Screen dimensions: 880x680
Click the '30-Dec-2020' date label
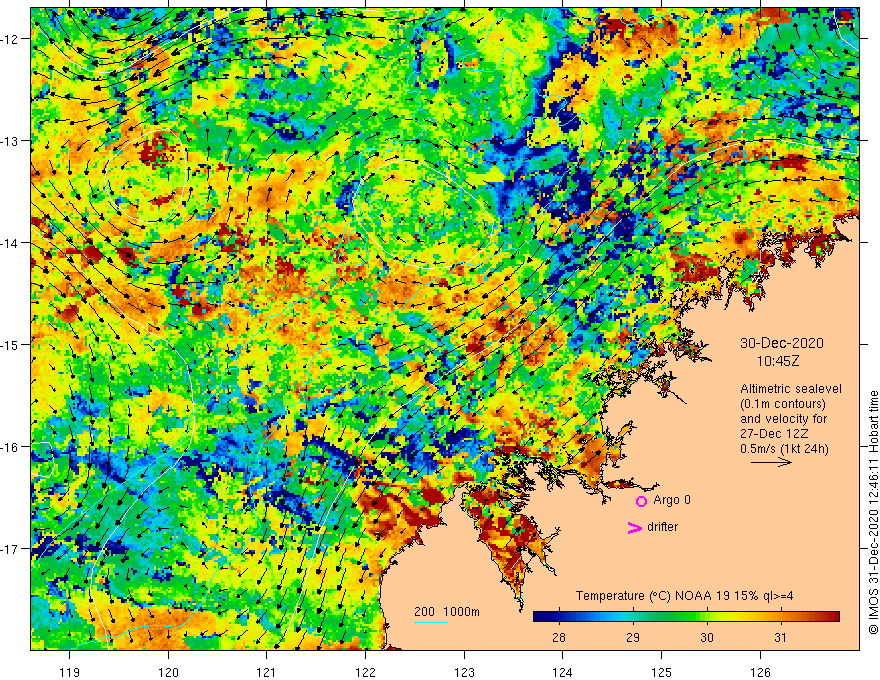[782, 343]
